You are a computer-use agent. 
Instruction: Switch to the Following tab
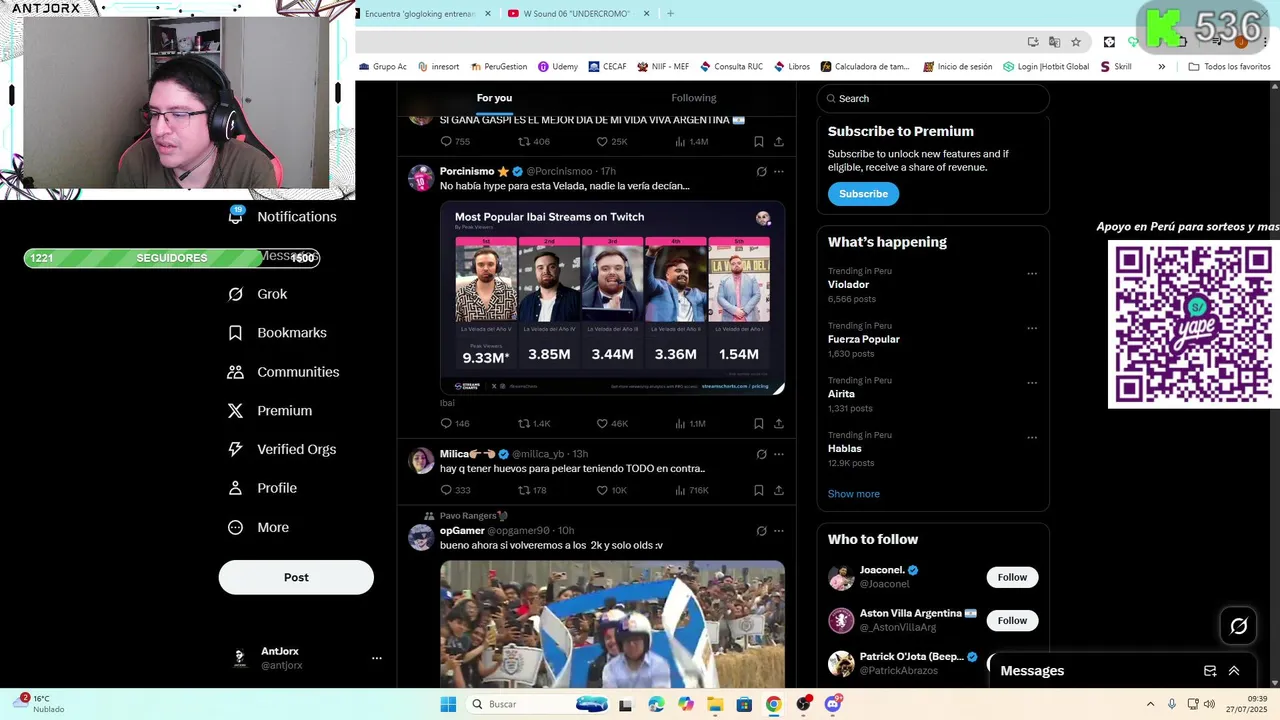coord(693,98)
